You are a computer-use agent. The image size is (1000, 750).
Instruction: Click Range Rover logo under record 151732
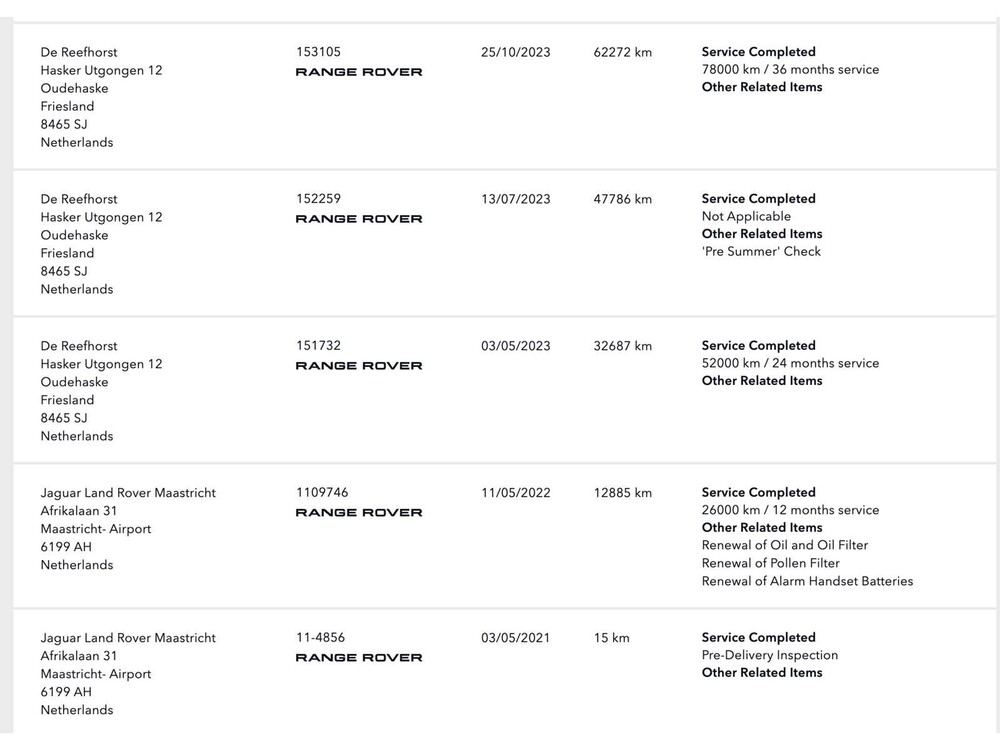(359, 366)
